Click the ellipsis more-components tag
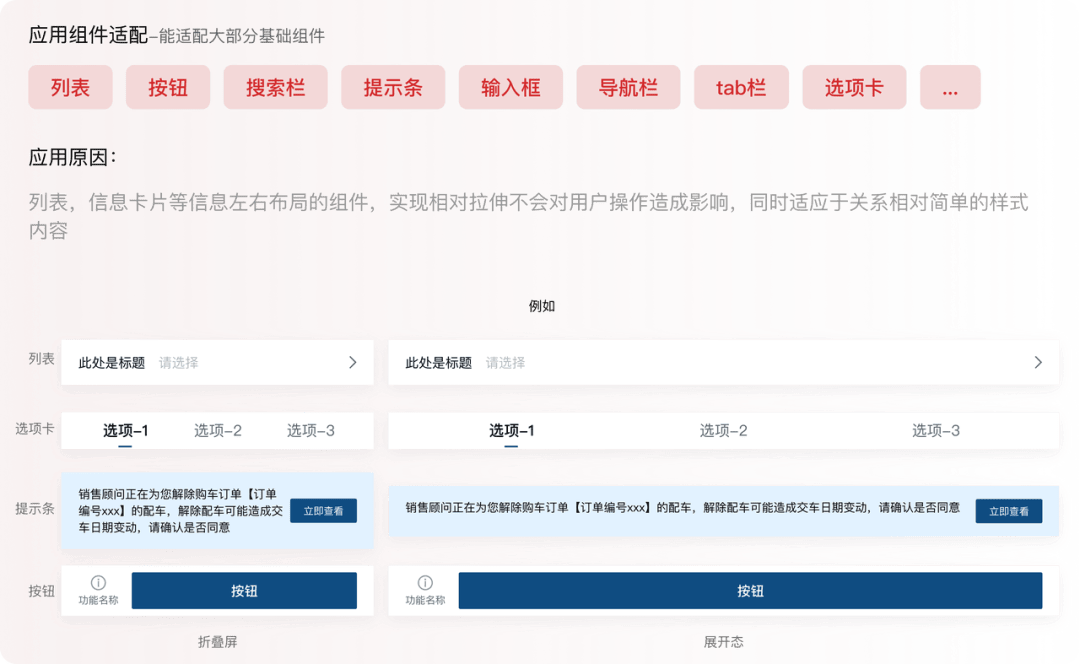Viewport: 1080px width, 664px height. tap(951, 87)
